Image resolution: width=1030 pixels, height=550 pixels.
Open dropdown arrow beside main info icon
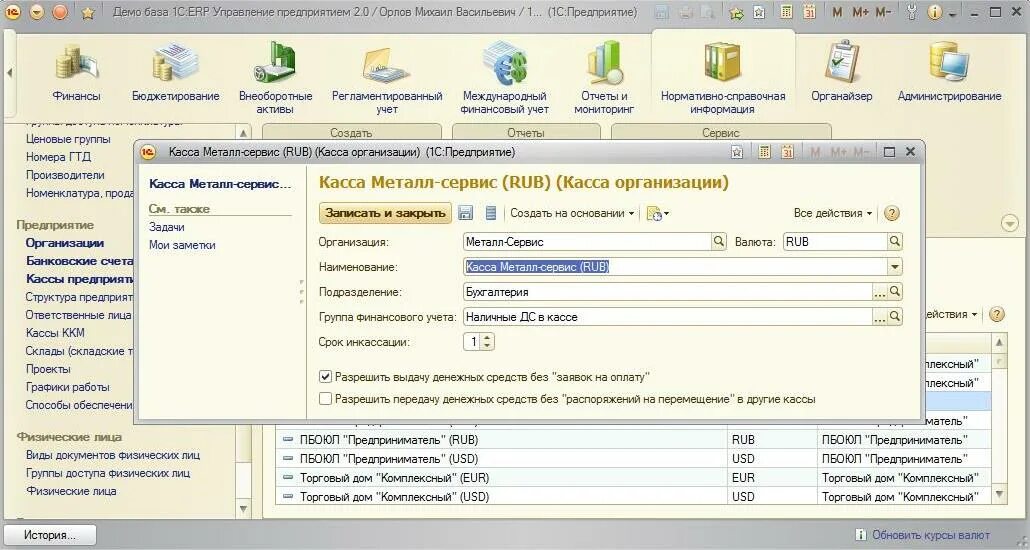click(x=952, y=13)
